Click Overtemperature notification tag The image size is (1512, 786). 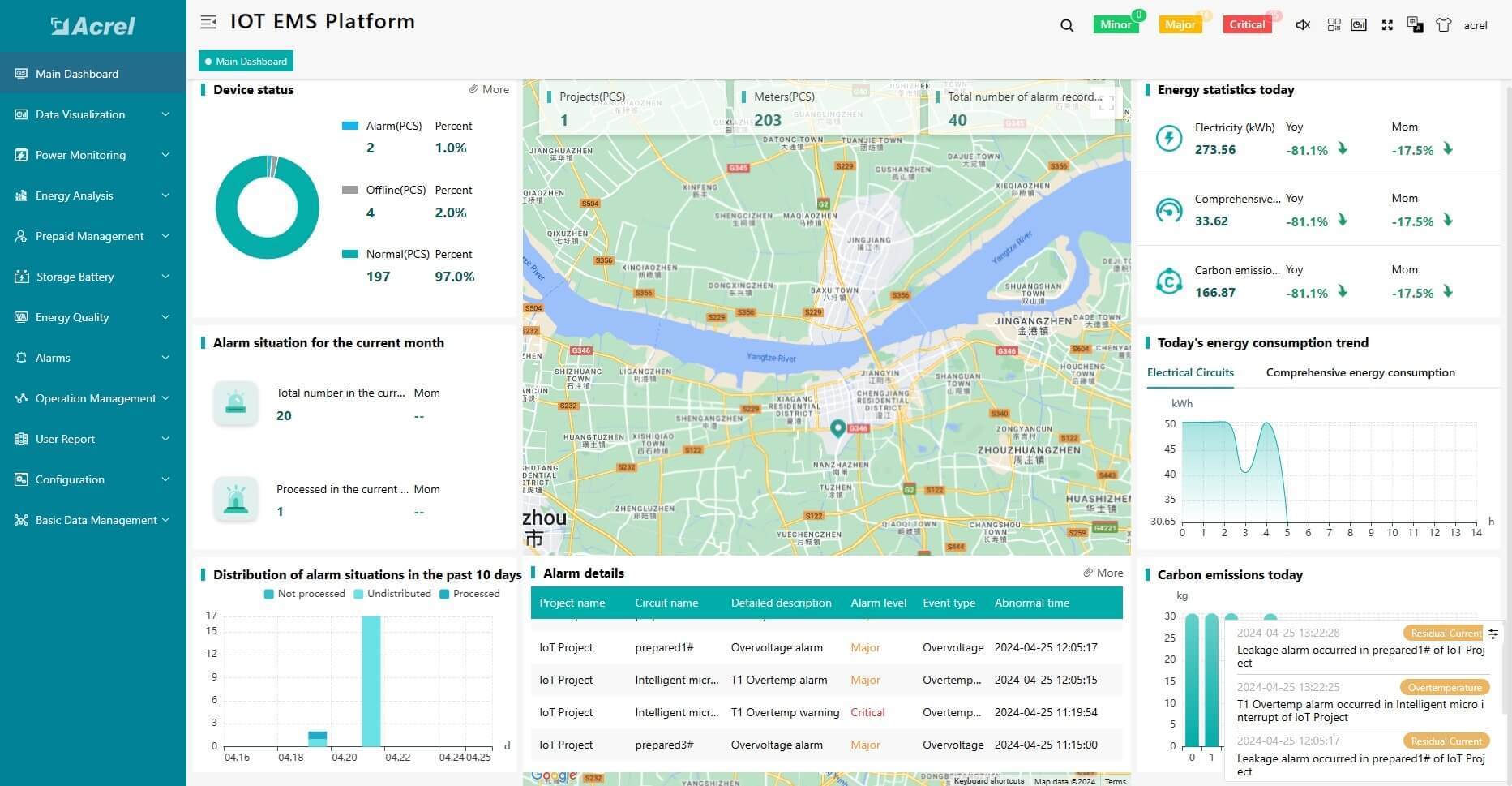tap(1445, 687)
